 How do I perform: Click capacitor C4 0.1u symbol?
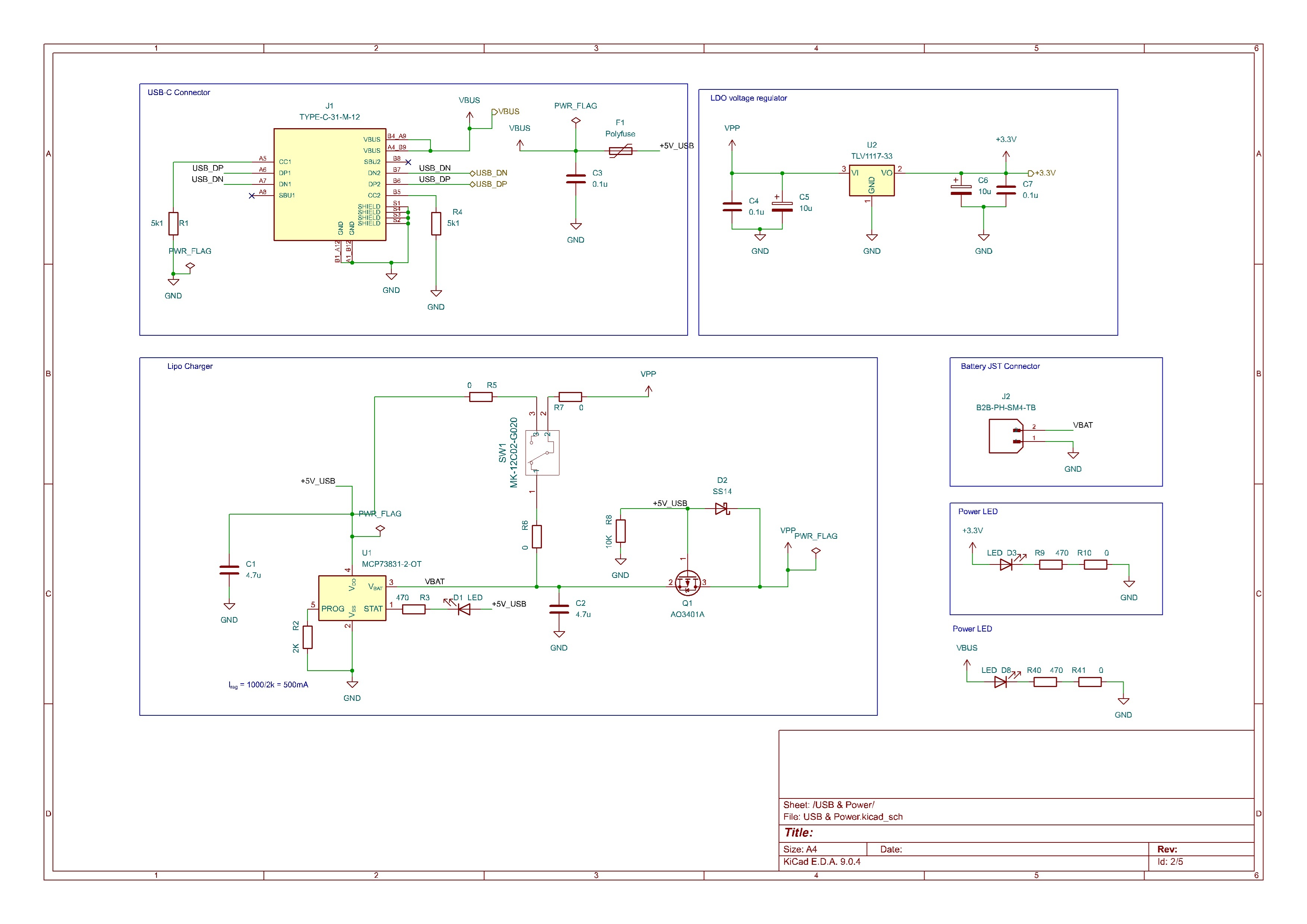coord(732,206)
